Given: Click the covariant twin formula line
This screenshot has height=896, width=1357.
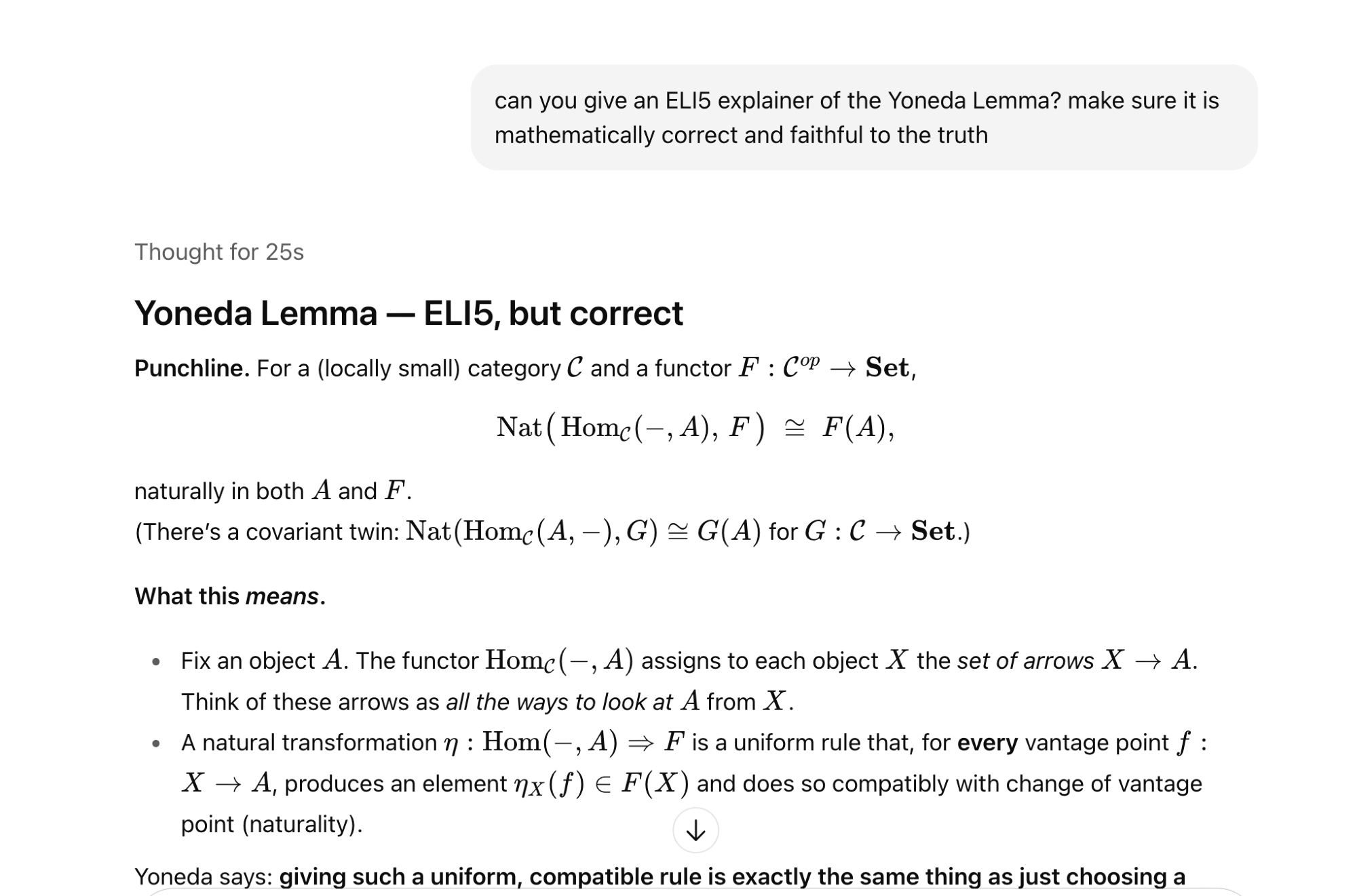Looking at the screenshot, I should pos(552,531).
